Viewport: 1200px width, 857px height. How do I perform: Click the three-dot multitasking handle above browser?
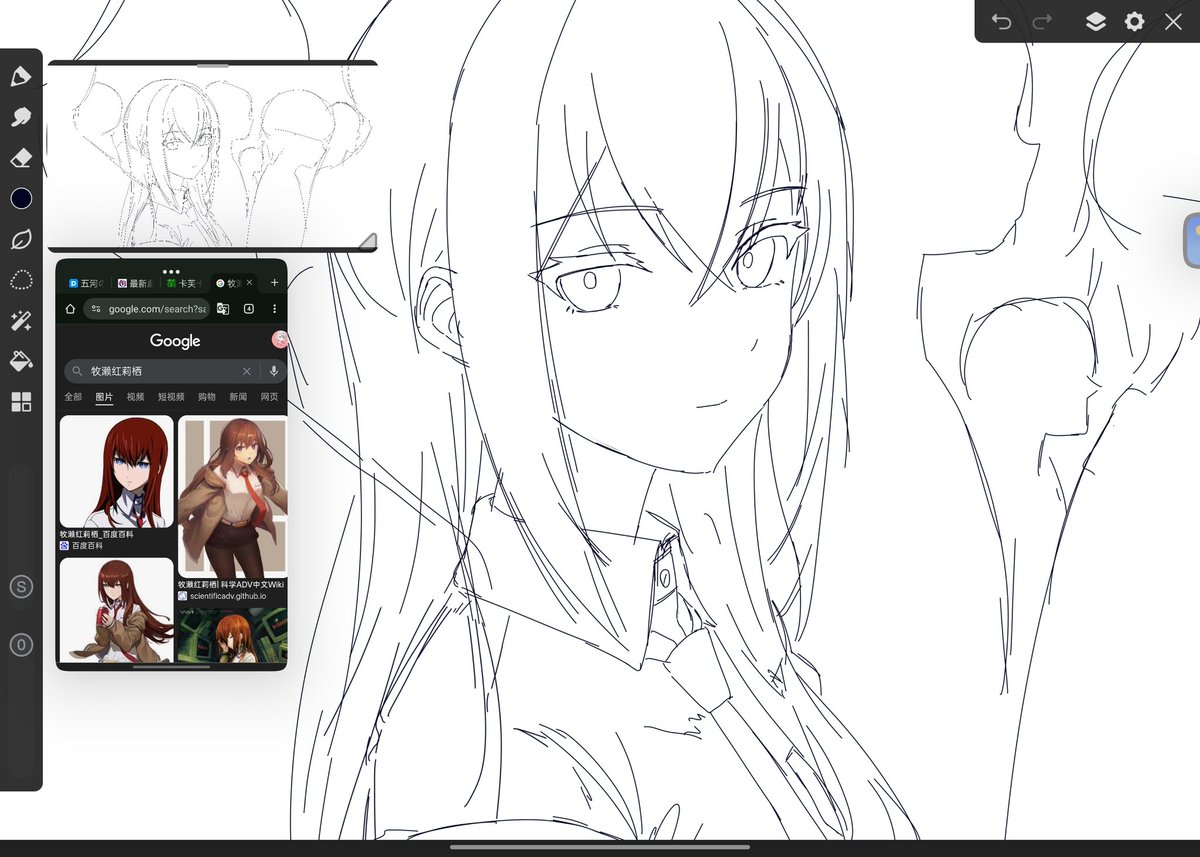(171, 270)
